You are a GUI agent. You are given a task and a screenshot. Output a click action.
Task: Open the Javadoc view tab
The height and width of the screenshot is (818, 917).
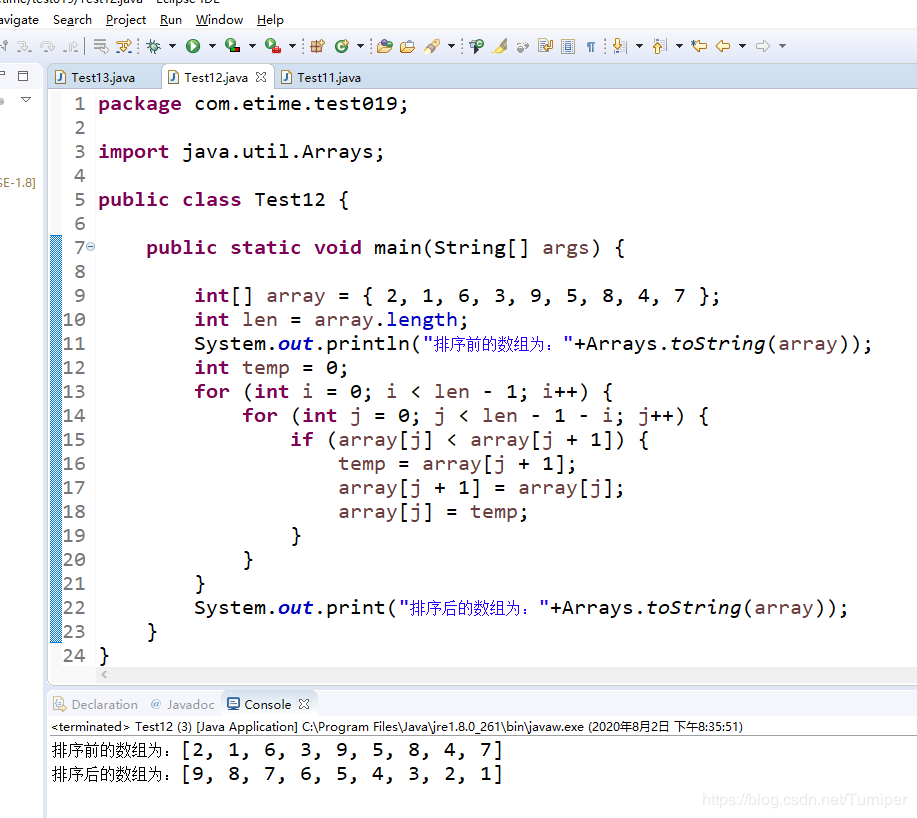tap(190, 704)
